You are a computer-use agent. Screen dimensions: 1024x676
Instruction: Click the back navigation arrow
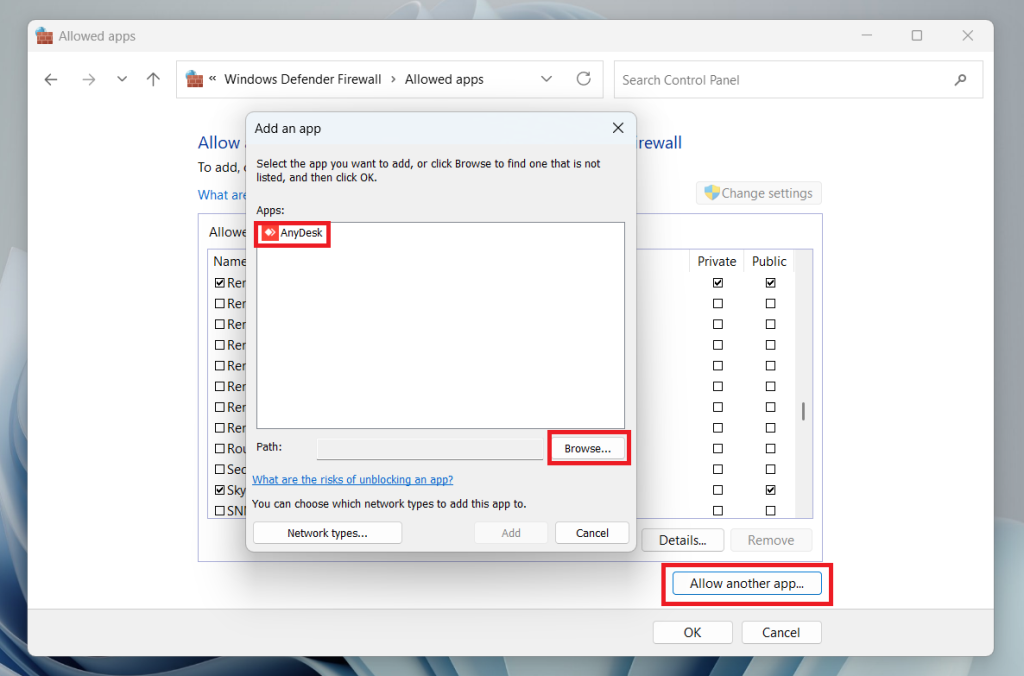51,79
